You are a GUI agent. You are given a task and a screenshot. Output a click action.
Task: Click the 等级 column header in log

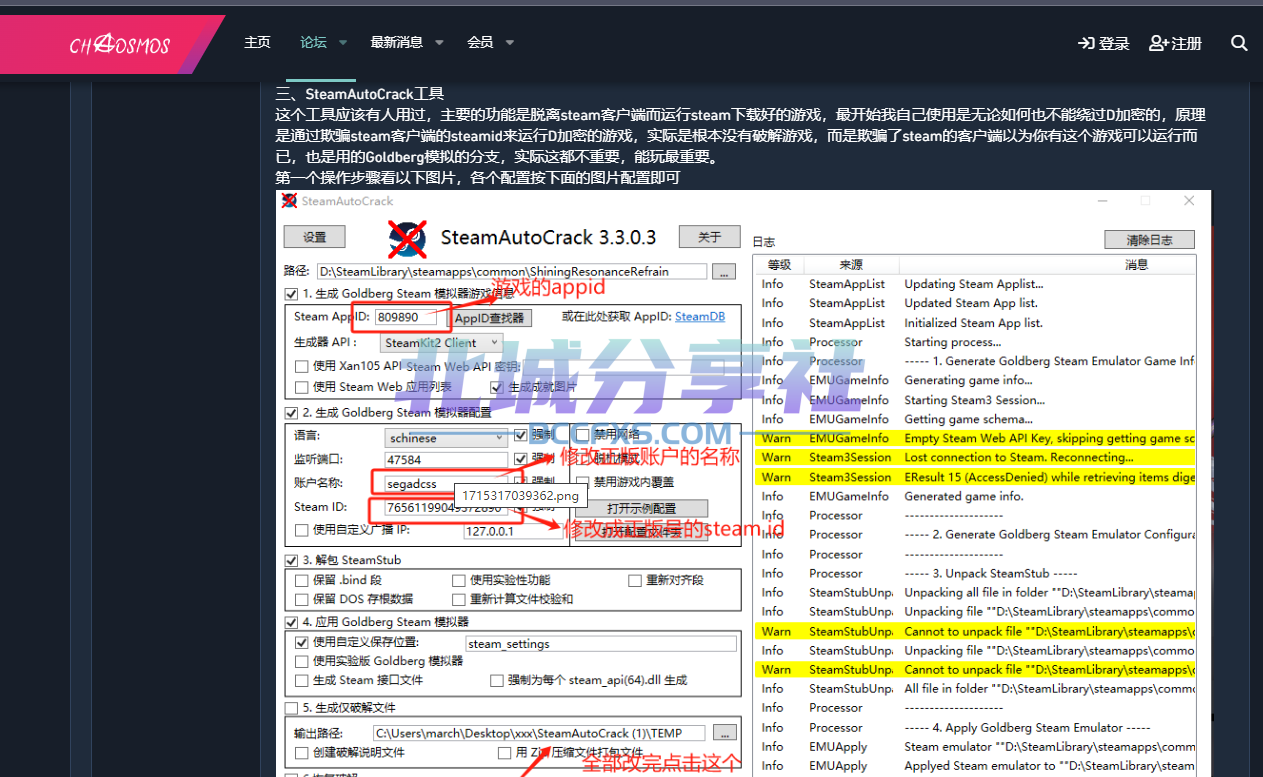[x=780, y=265]
